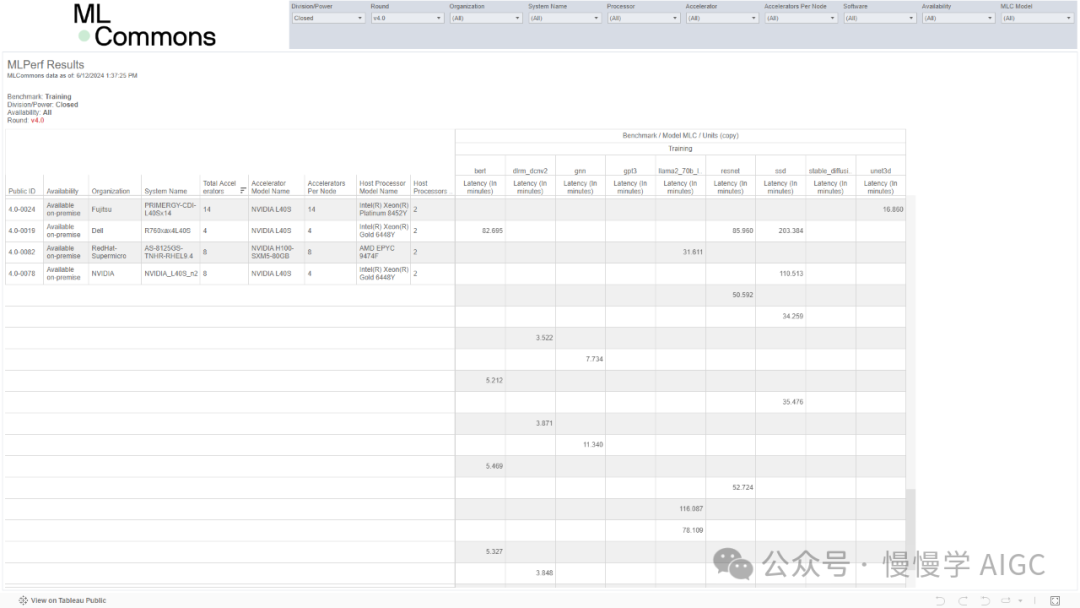Viewport: 1080px width, 608px height.
Task: Select row with Public ID 4.0-0024
Action: point(21,209)
